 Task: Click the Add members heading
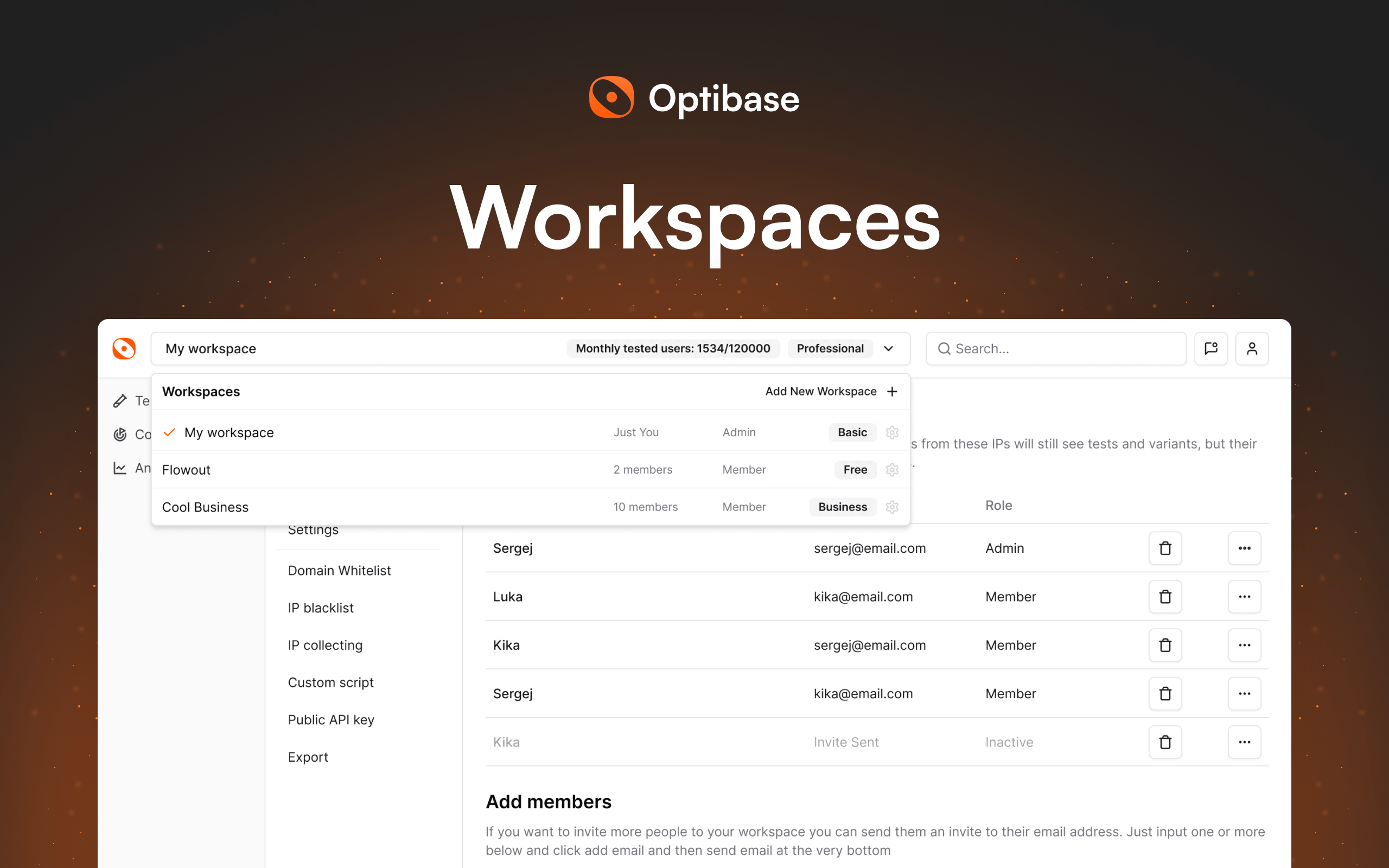(549, 802)
